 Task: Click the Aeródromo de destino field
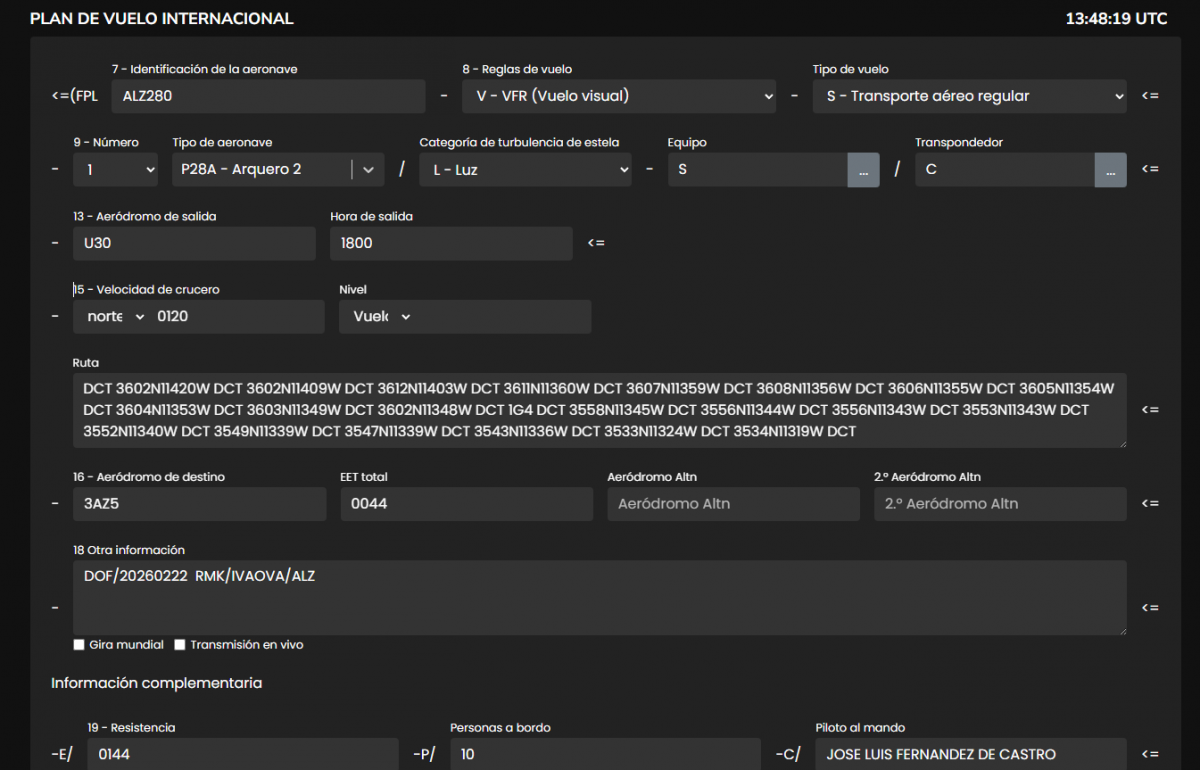[199, 504]
